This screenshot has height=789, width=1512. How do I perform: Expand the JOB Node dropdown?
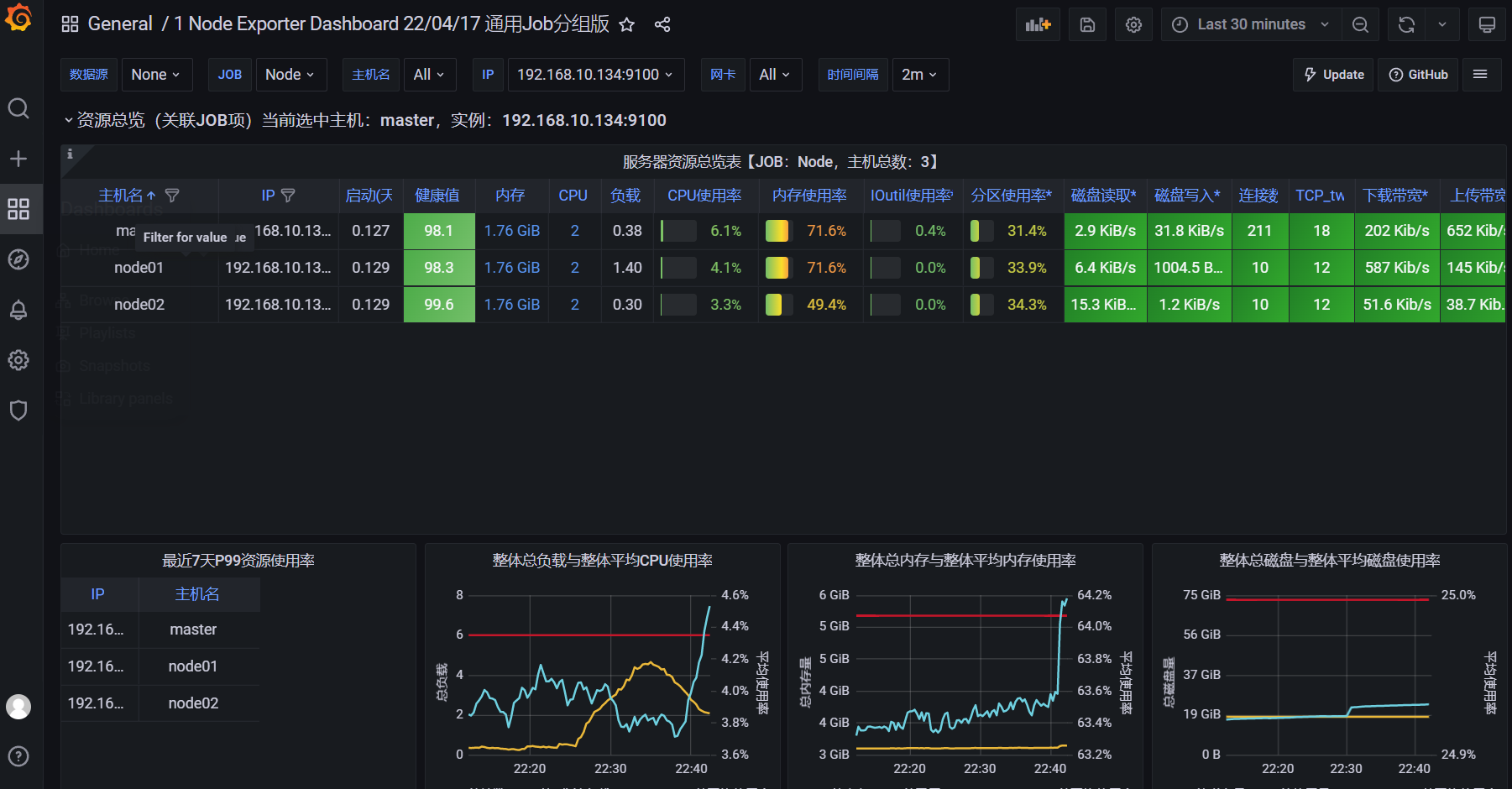tap(290, 75)
